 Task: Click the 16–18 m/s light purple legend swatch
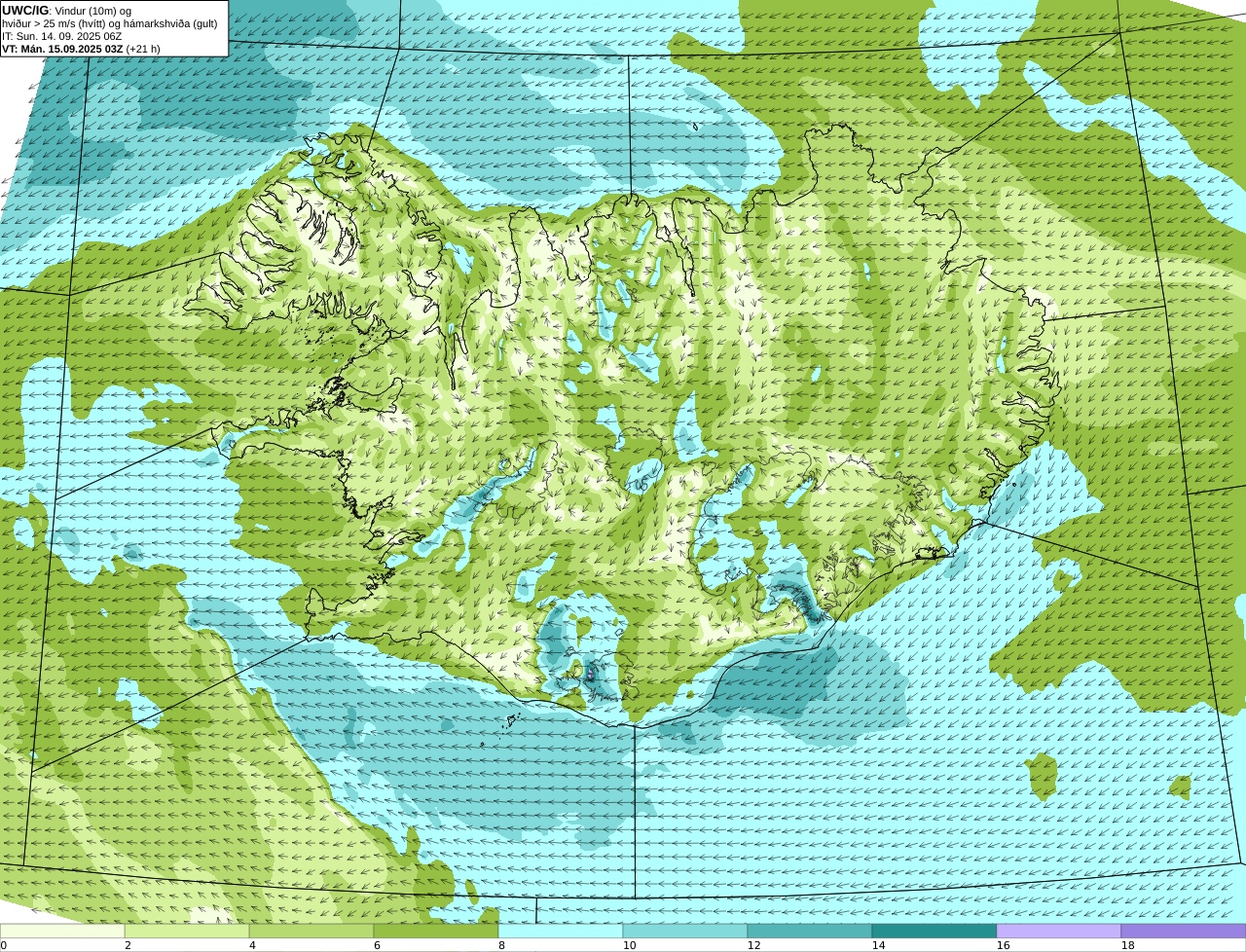1059,932
